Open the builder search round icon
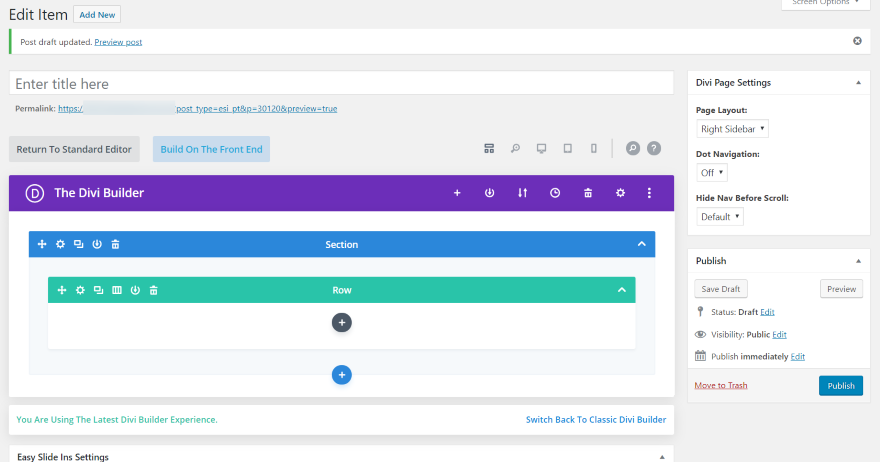Screen dimensions: 880x462 click(632, 149)
